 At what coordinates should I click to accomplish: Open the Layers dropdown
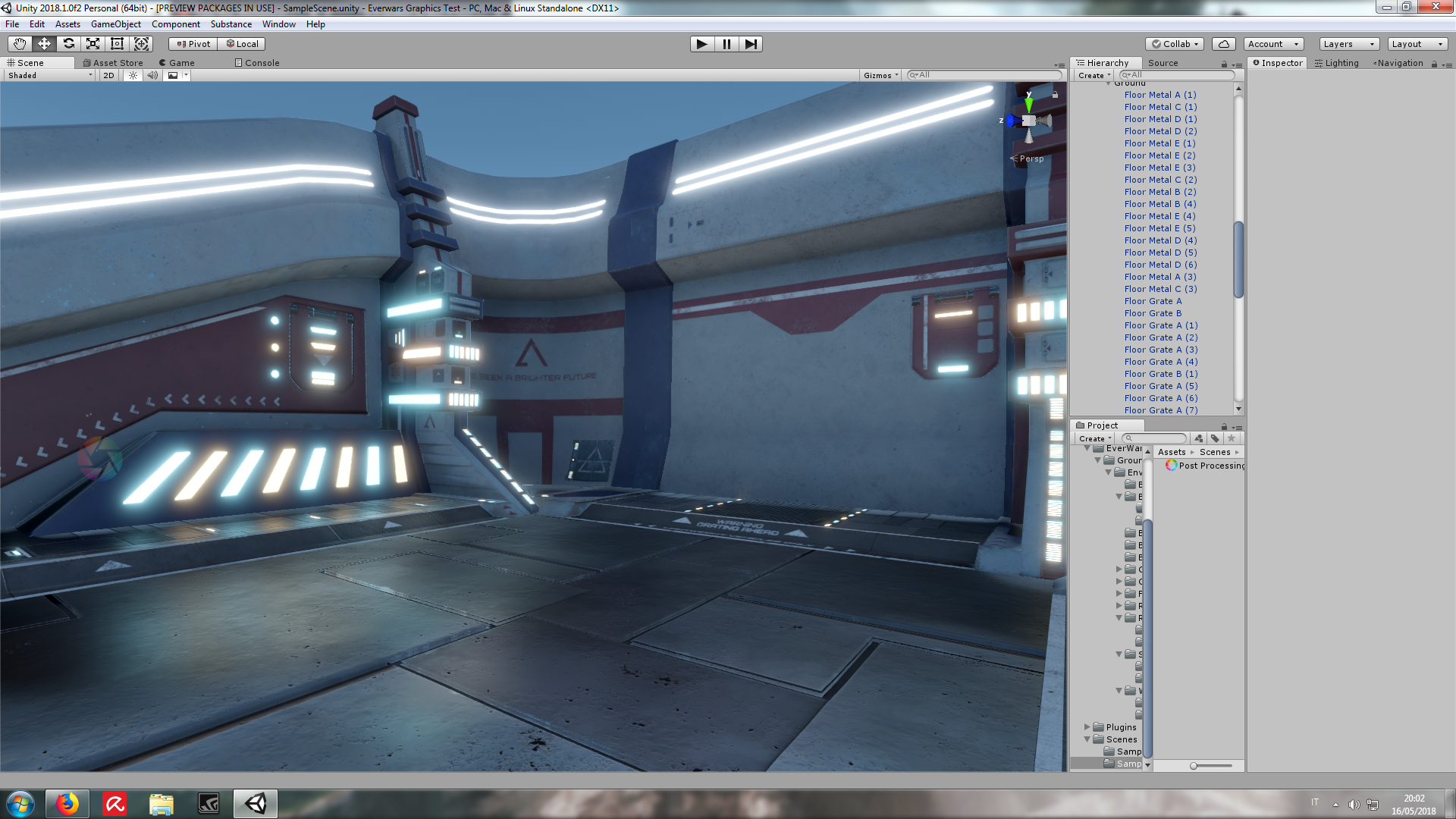coord(1348,44)
